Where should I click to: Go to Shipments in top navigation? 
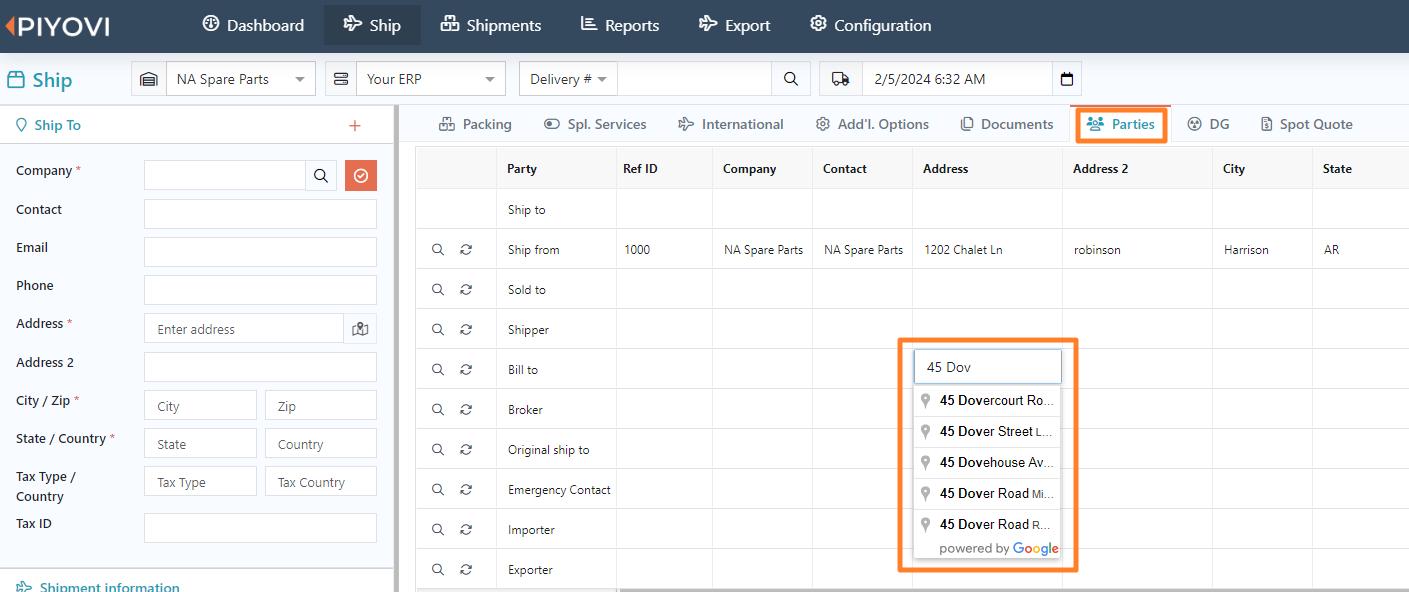[491, 25]
